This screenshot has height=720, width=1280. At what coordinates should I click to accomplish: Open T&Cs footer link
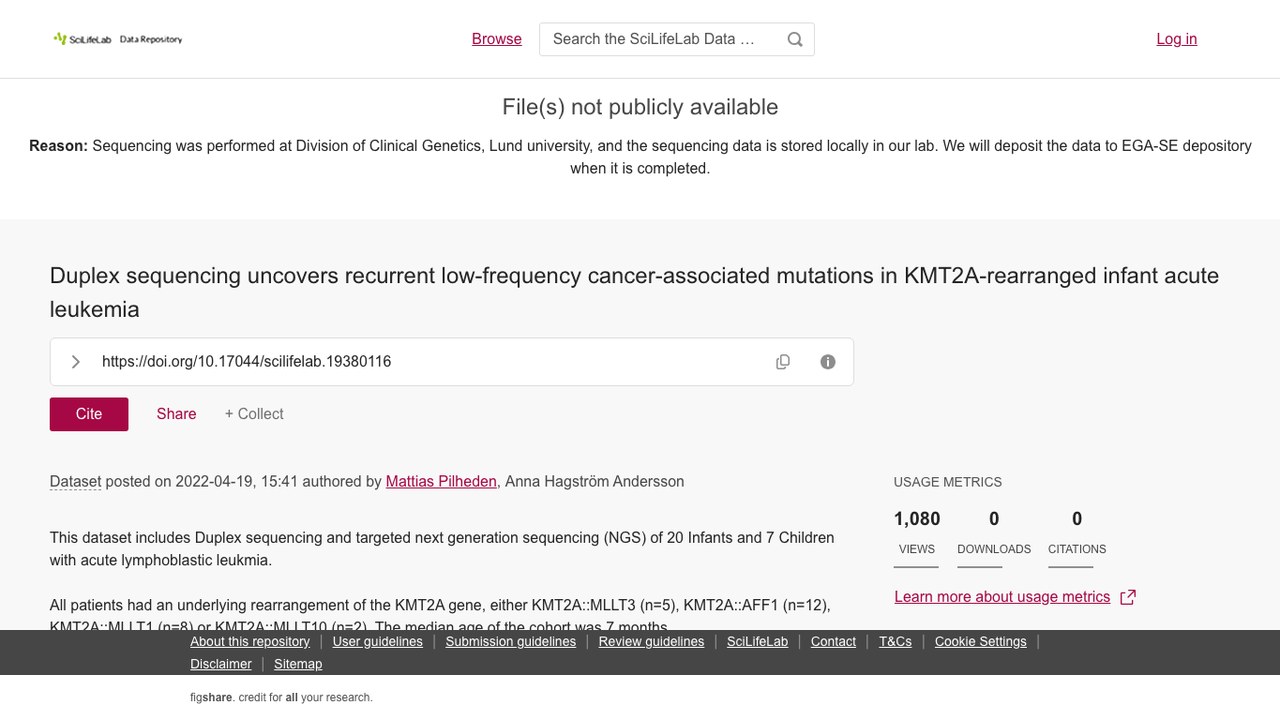click(x=895, y=642)
